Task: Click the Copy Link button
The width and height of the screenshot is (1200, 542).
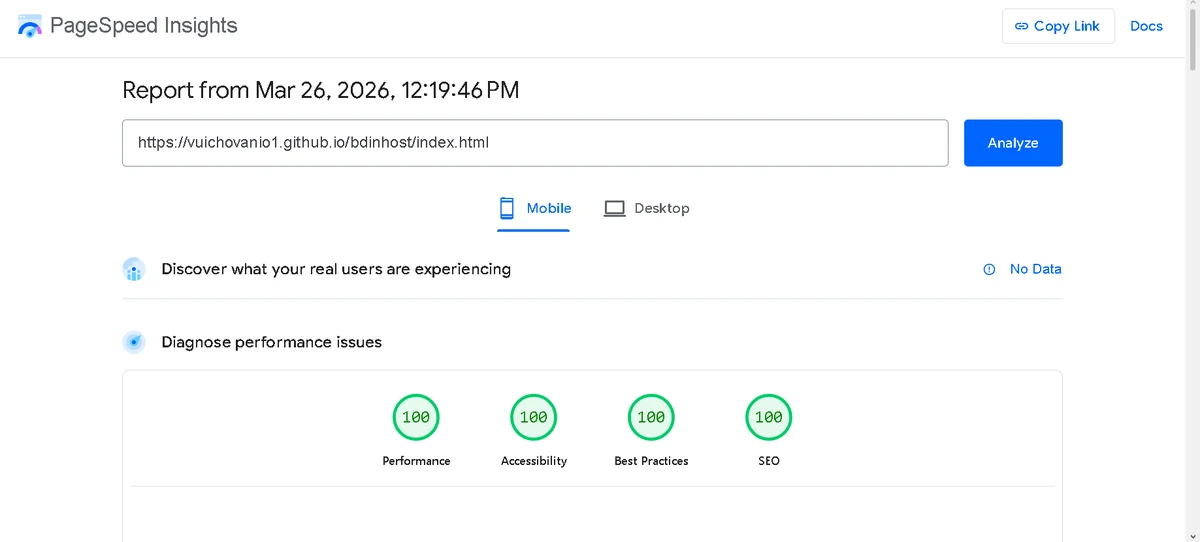Action: 1058,26
